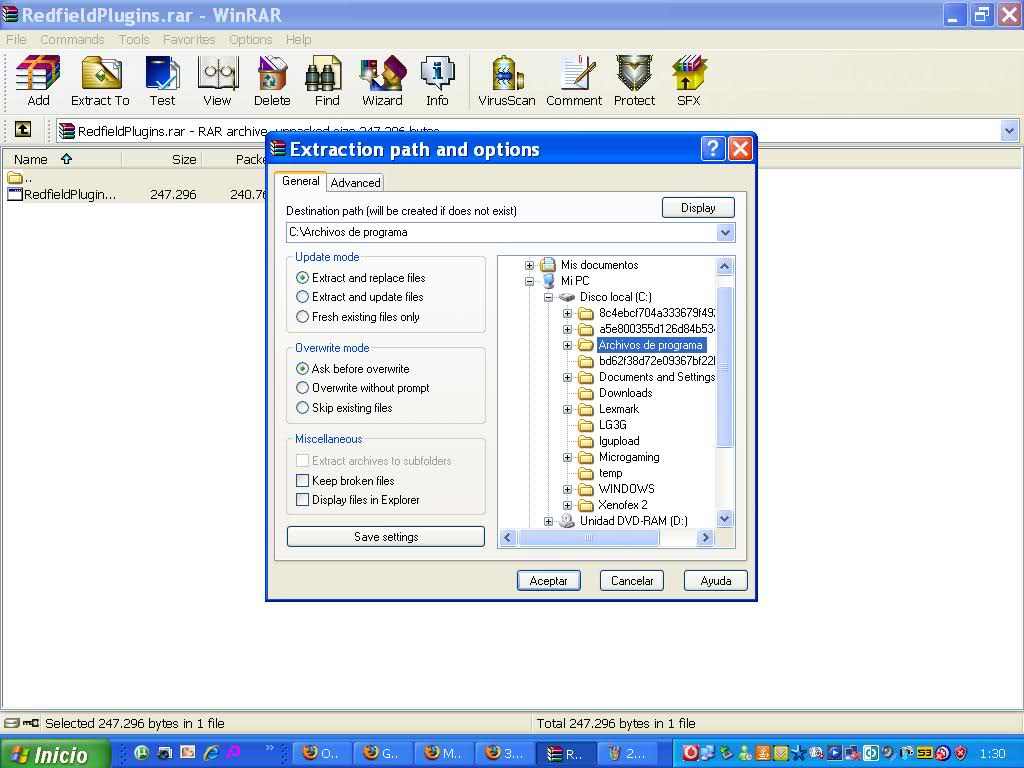Open the Favorites menu
This screenshot has width=1024, height=768.
point(189,39)
